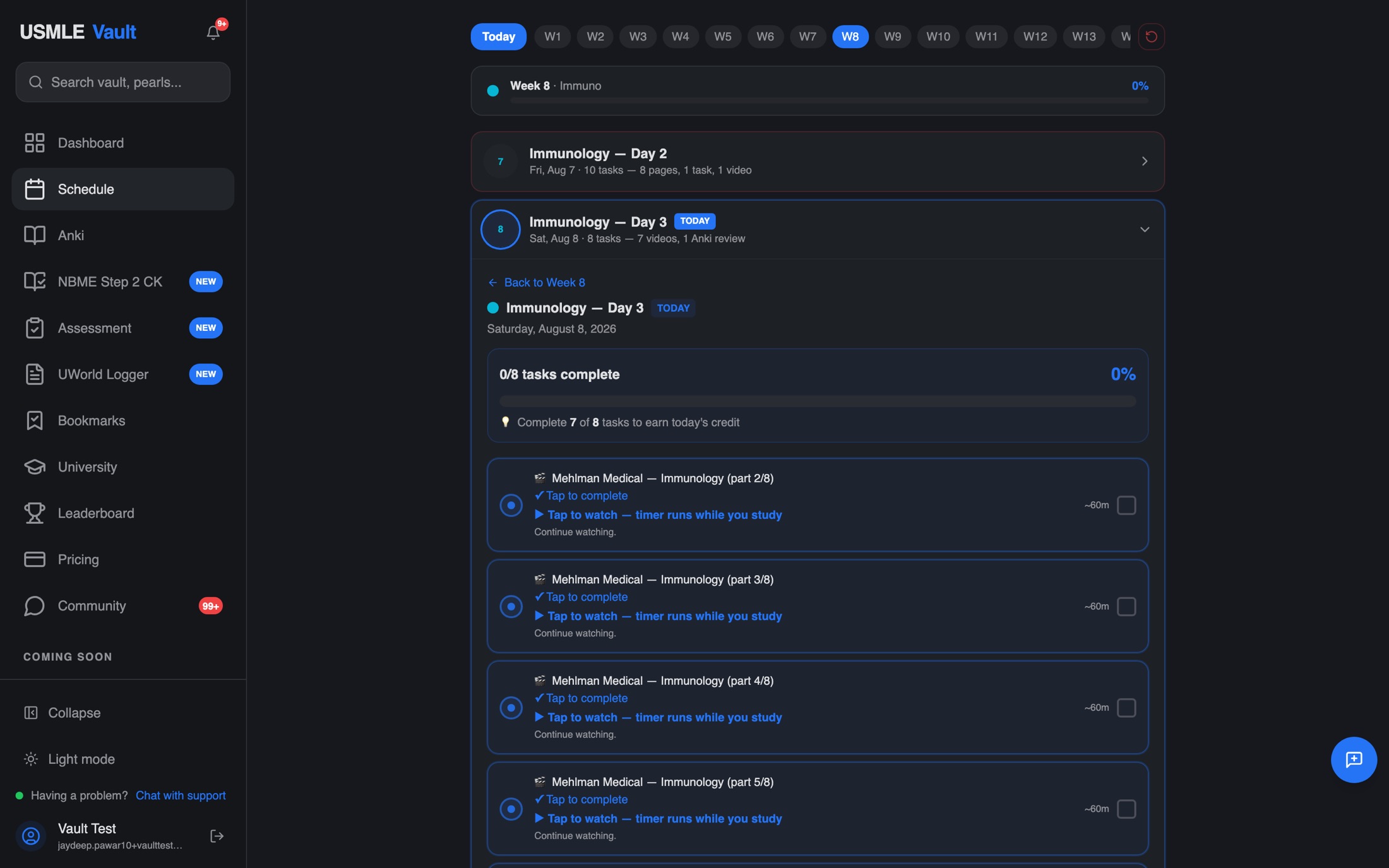Screen dimensions: 1389x868
Task: Check off Immunology part 2/8 task
Action: click(x=1126, y=505)
